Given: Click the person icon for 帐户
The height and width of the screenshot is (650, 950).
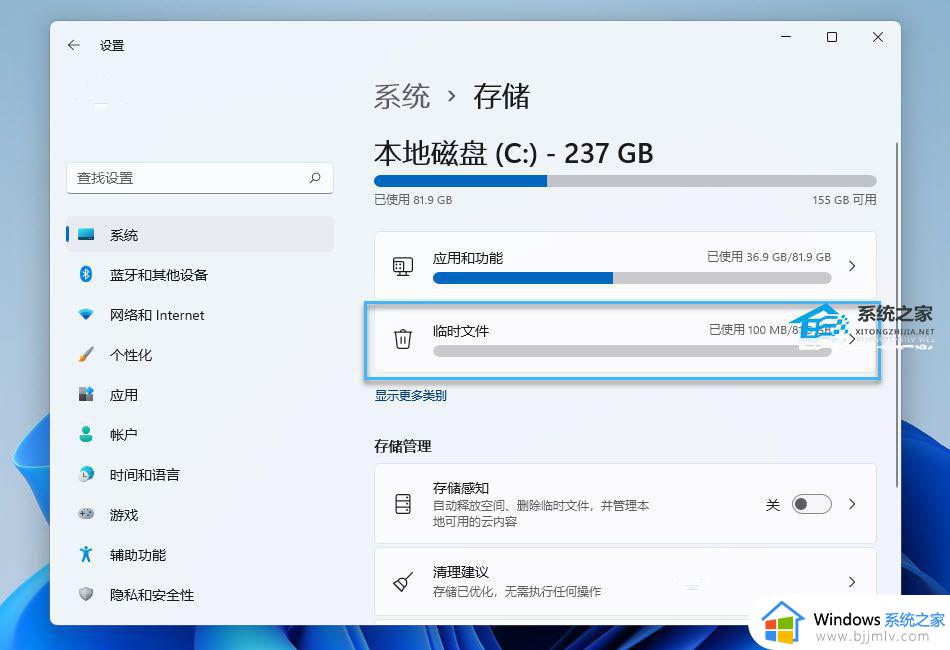Looking at the screenshot, I should click(x=86, y=434).
